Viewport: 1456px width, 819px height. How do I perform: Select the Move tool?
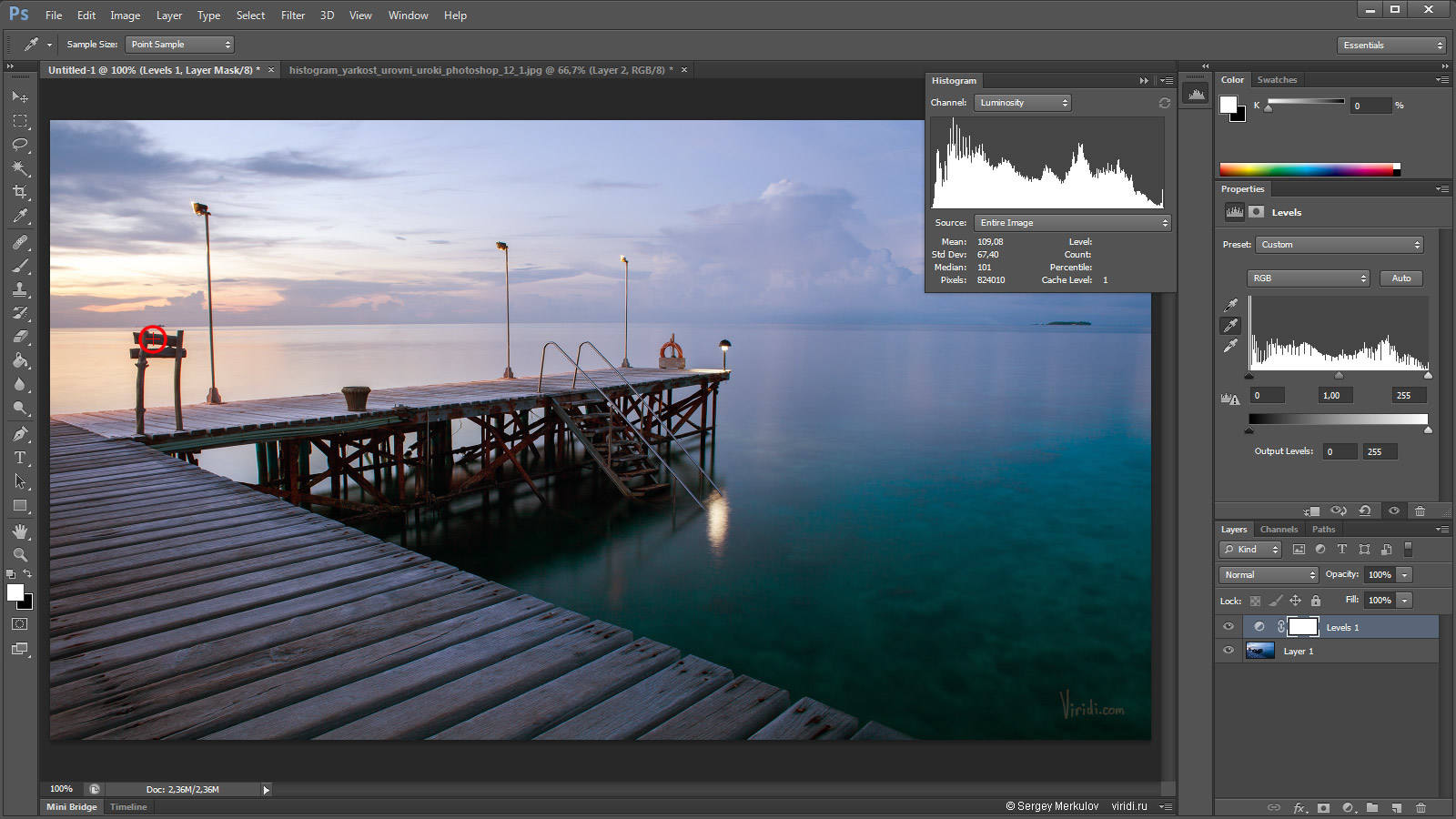coord(20,96)
